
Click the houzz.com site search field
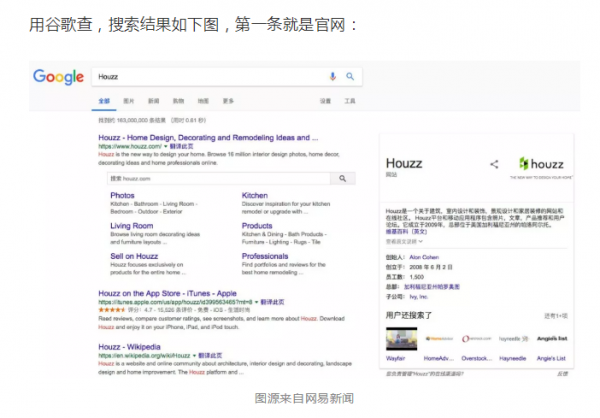(x=219, y=178)
